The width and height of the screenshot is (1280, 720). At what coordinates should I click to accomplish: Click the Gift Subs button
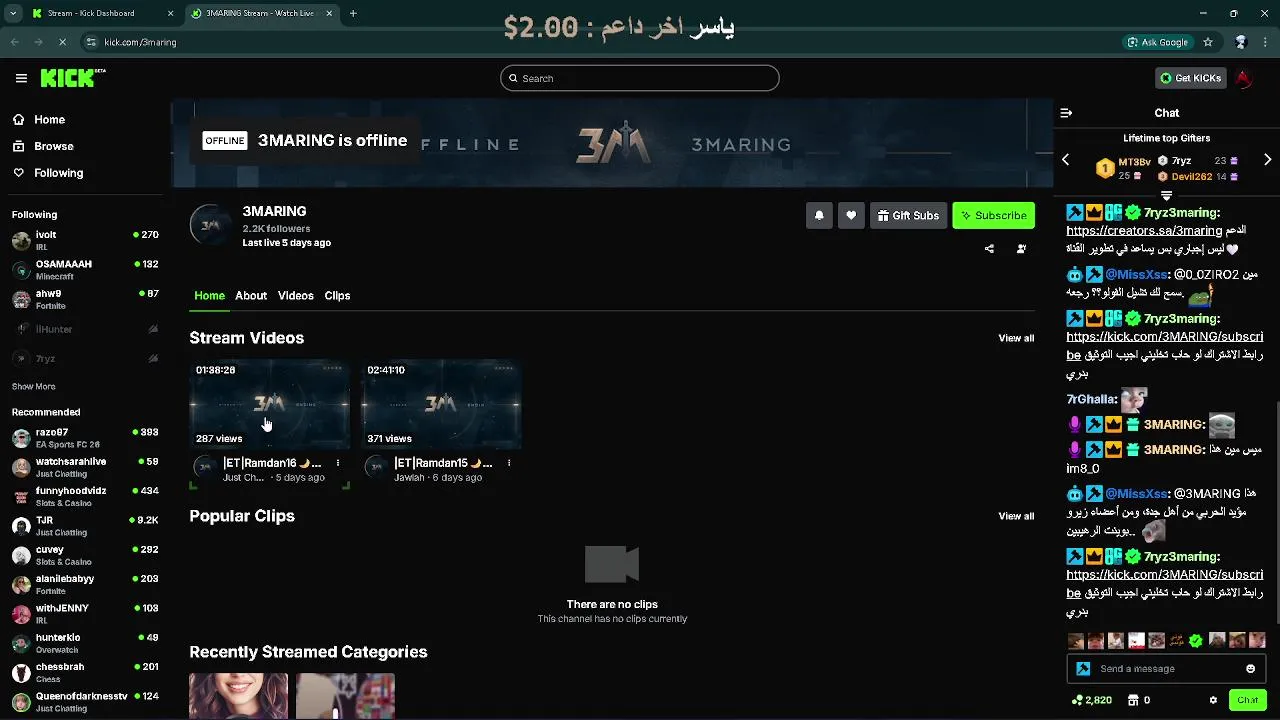coord(908,215)
